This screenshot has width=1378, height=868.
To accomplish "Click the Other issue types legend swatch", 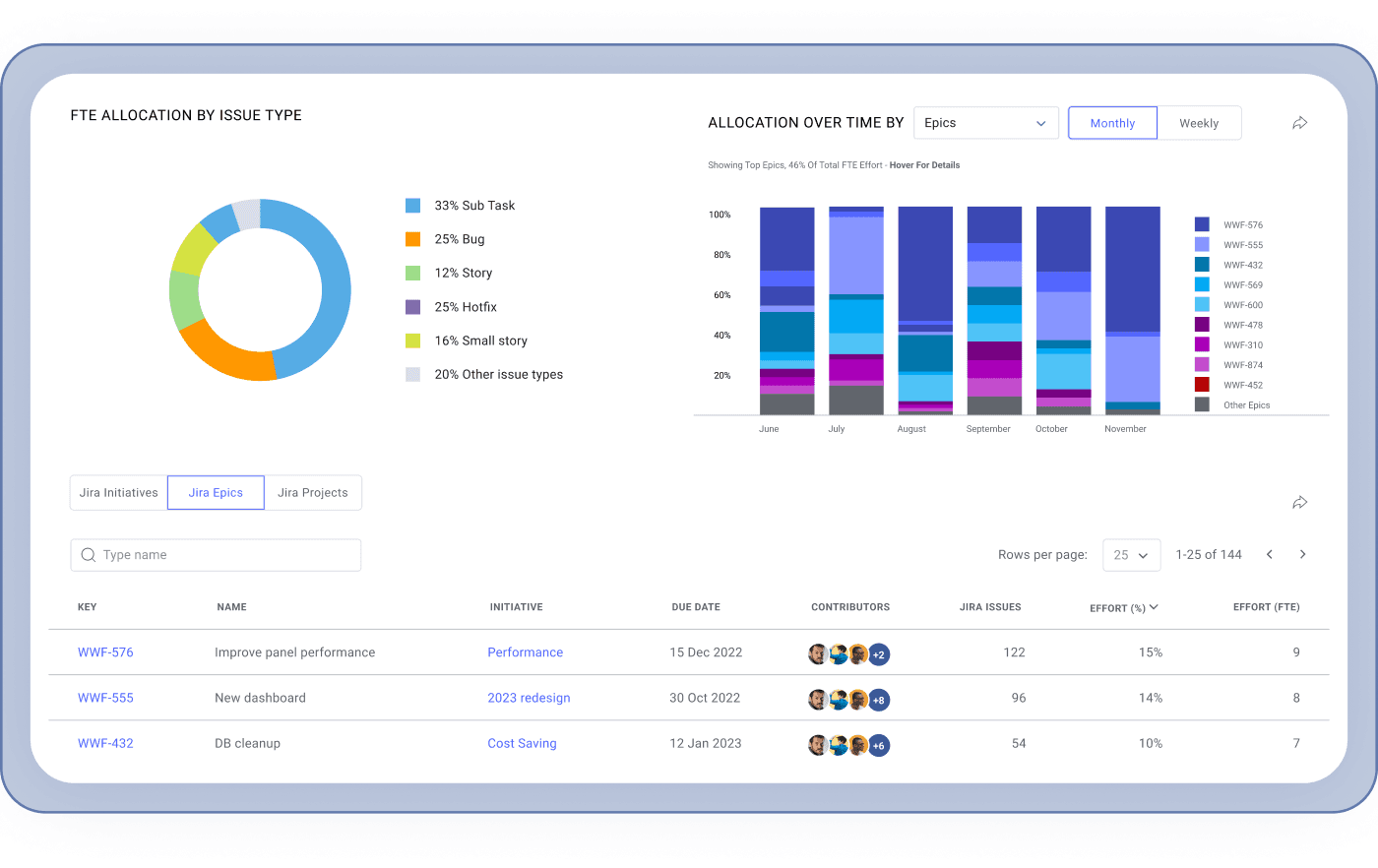I will (x=413, y=374).
